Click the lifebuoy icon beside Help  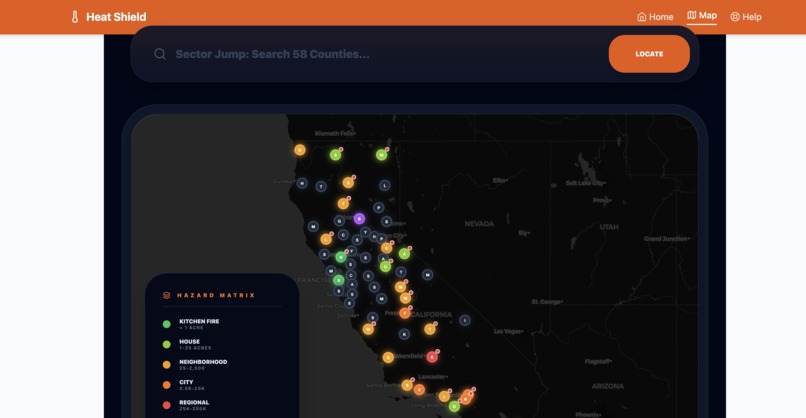point(735,17)
